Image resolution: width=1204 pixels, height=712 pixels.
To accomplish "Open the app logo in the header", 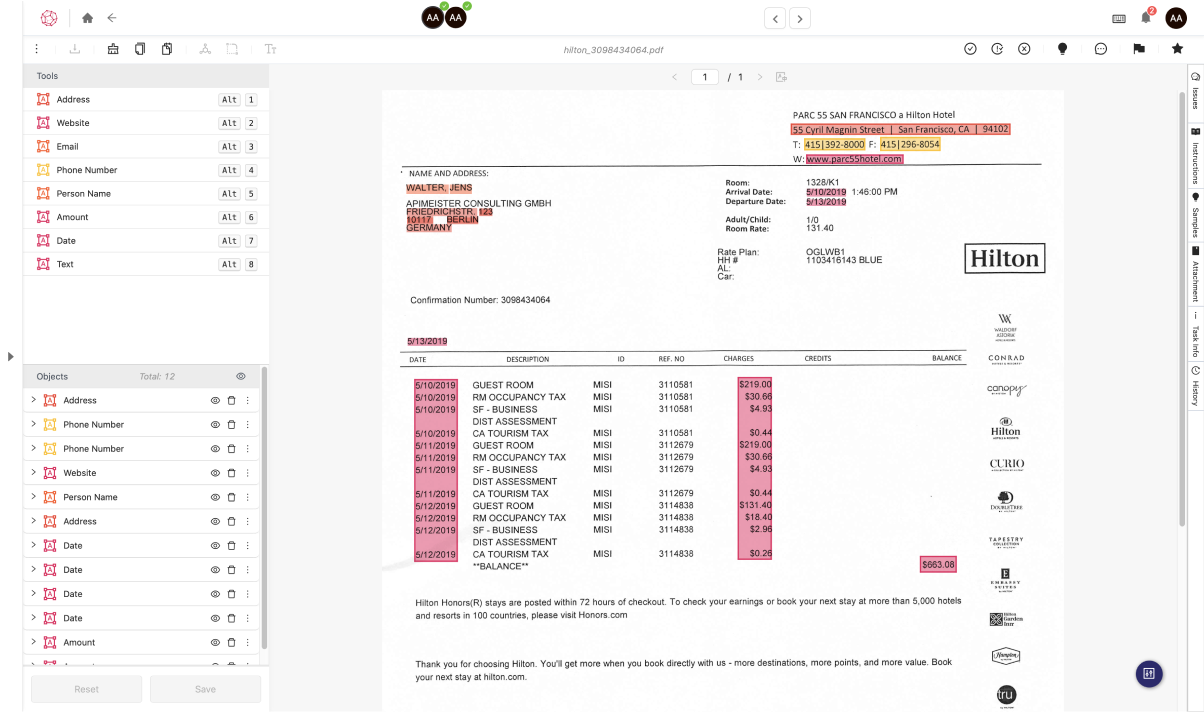I will pos(49,18).
